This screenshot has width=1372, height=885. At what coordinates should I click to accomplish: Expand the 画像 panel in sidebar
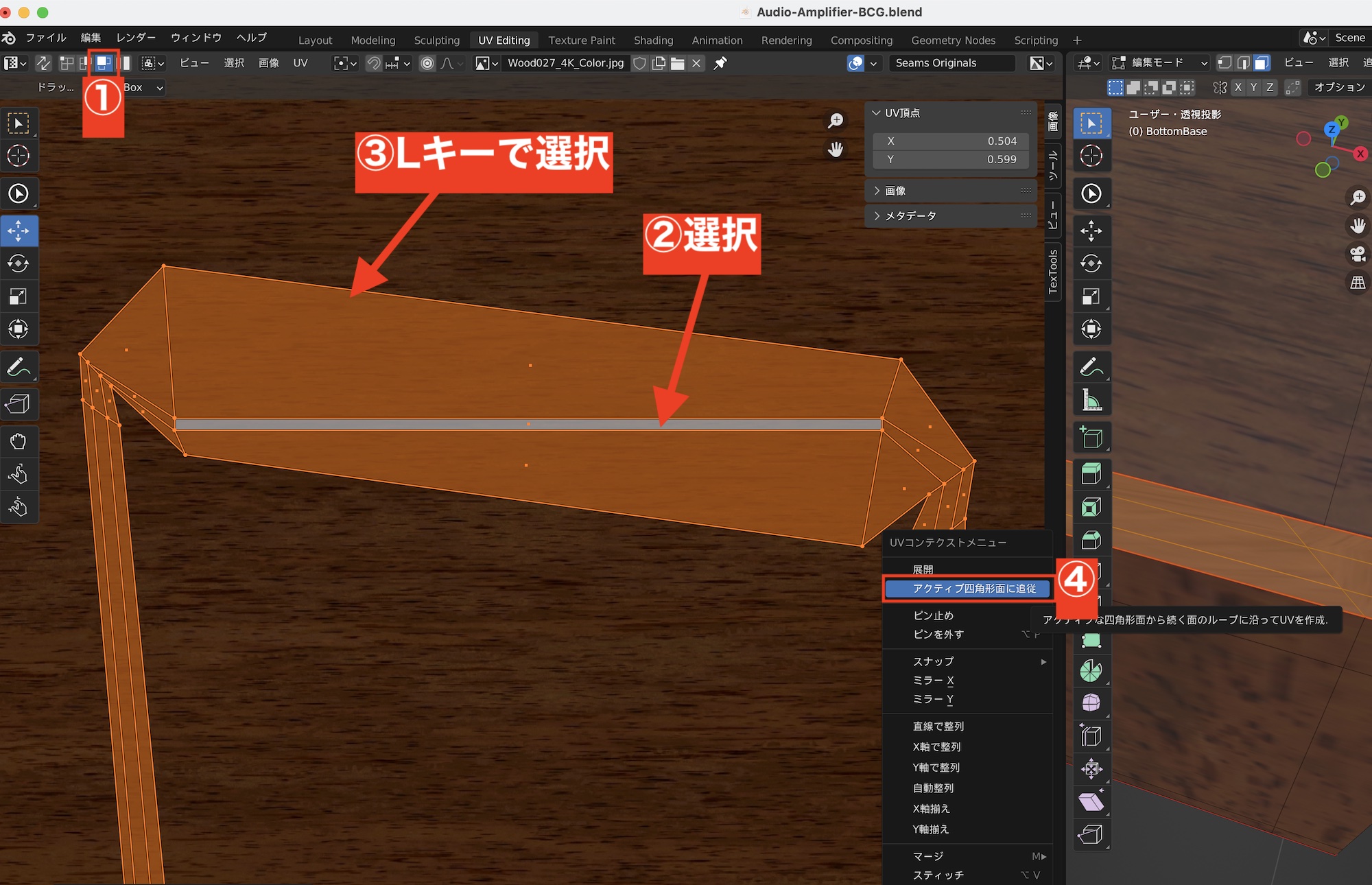[895, 191]
